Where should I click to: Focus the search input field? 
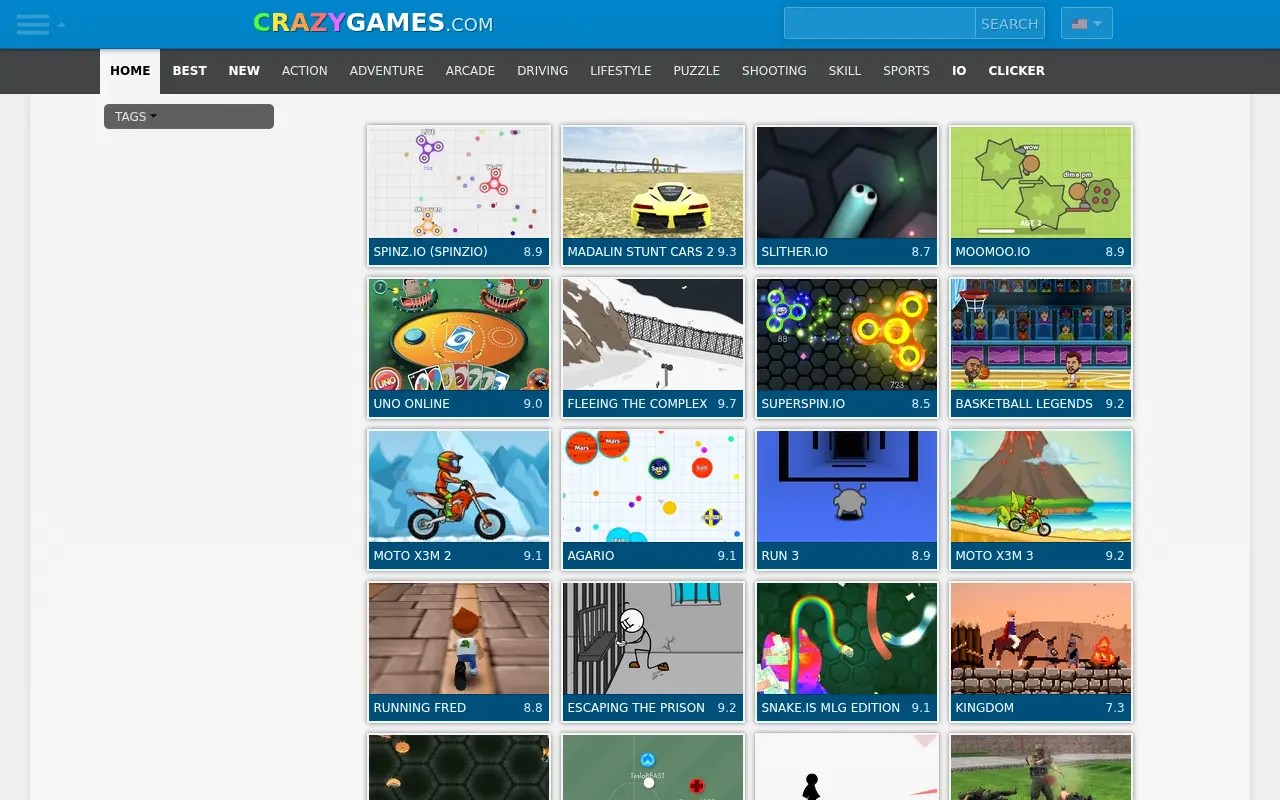pyautogui.click(x=880, y=23)
